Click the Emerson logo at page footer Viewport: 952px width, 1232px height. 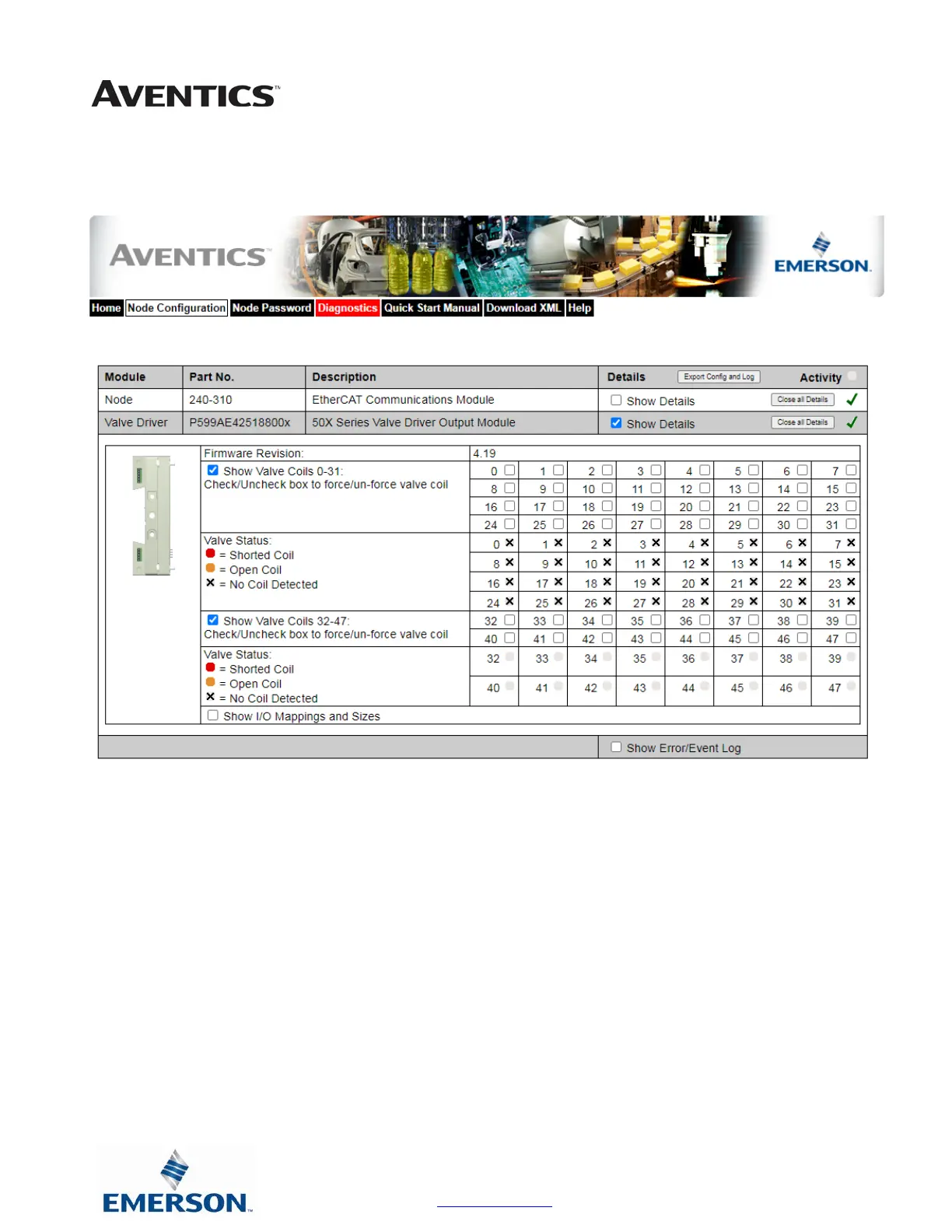click(177, 1181)
